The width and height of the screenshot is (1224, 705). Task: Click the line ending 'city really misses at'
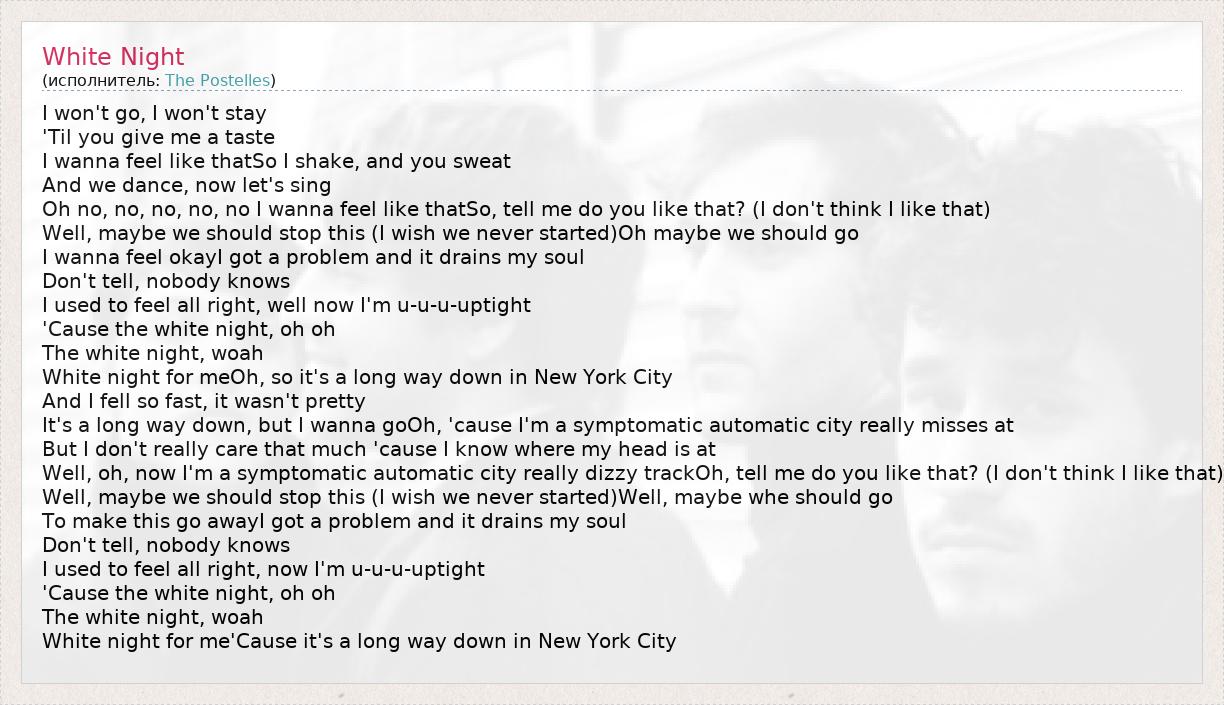527,425
